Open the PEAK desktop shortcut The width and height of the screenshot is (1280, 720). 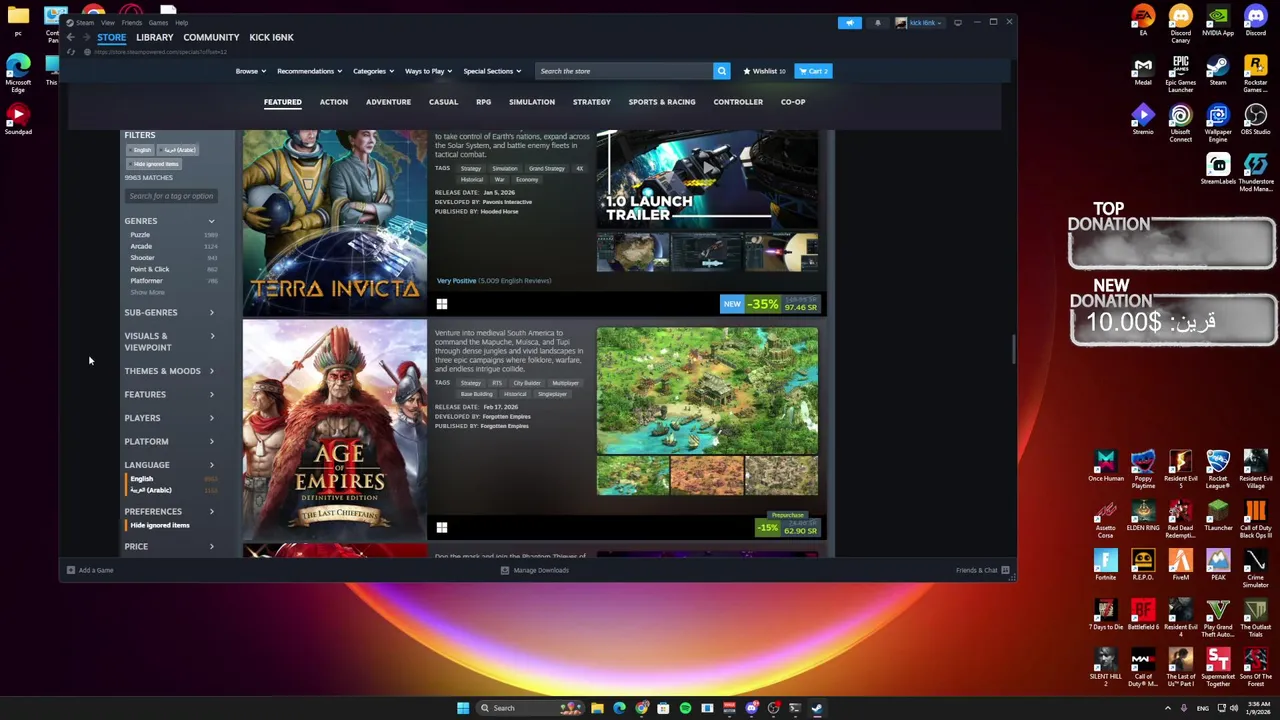pos(1218,566)
